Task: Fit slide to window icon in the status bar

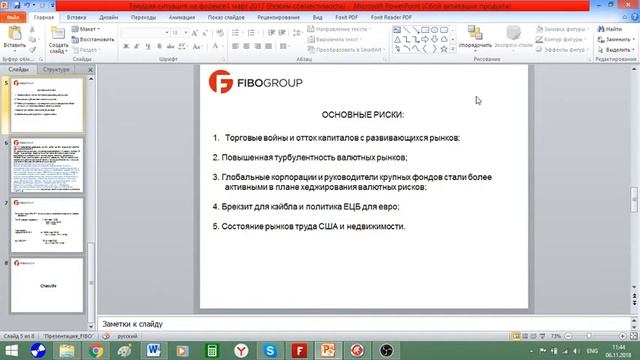Action: pyautogui.click(x=633, y=336)
